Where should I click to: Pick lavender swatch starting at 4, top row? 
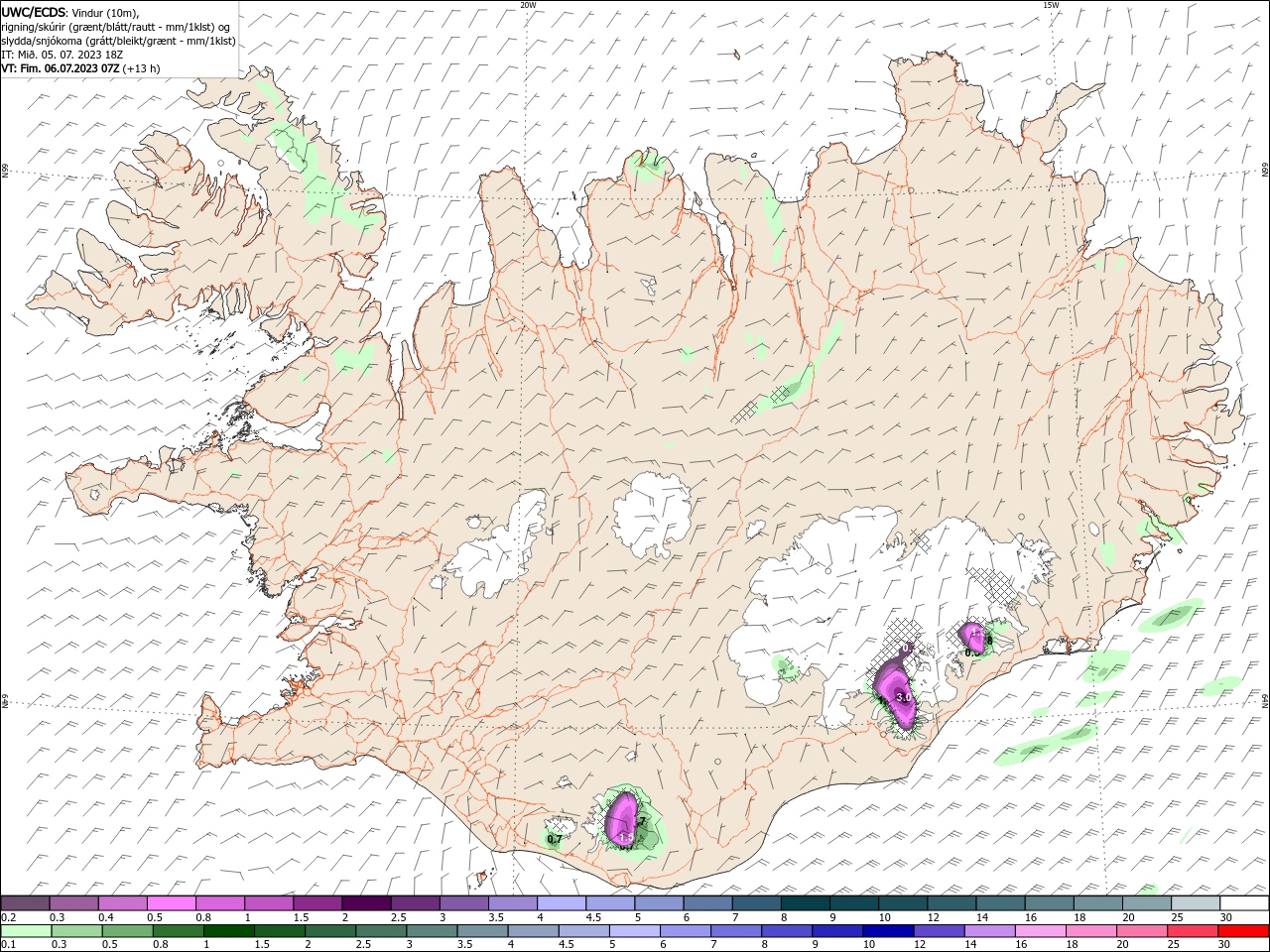click(561, 903)
